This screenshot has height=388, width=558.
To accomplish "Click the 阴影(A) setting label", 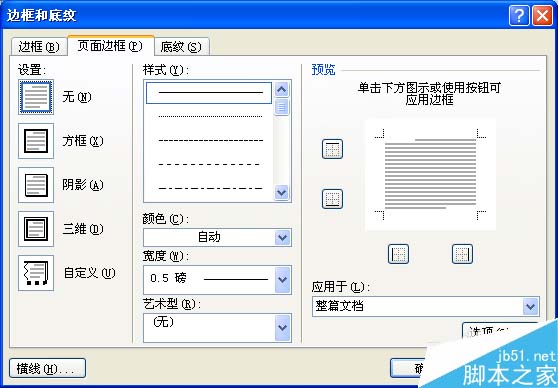I will tap(83, 185).
